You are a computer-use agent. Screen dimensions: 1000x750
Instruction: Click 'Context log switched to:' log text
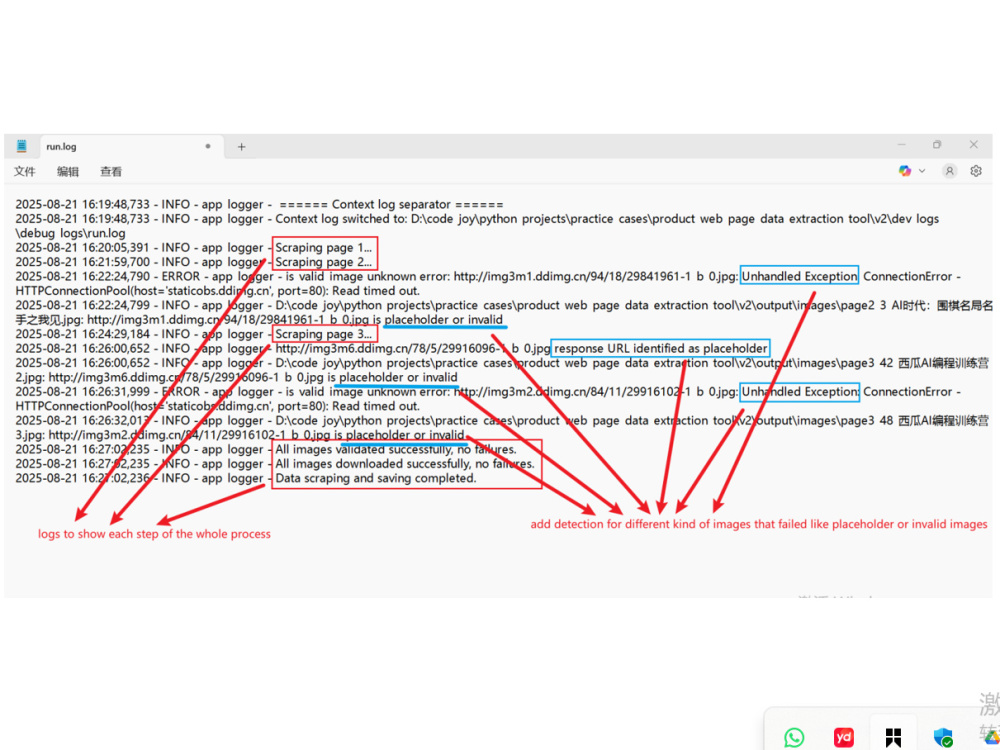(341, 219)
